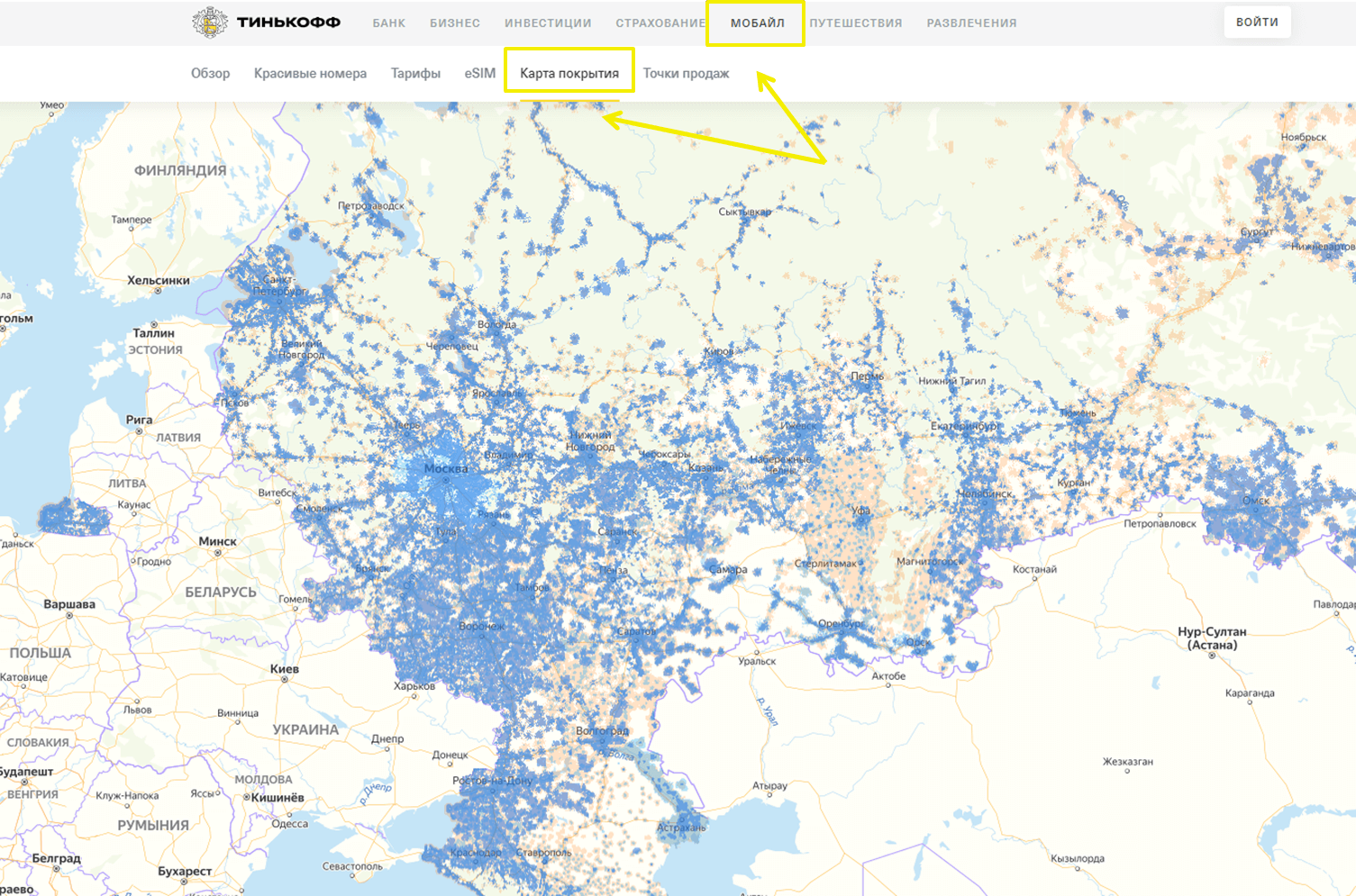
Task: Click the Сыктывкар city label
Action: tap(745, 213)
